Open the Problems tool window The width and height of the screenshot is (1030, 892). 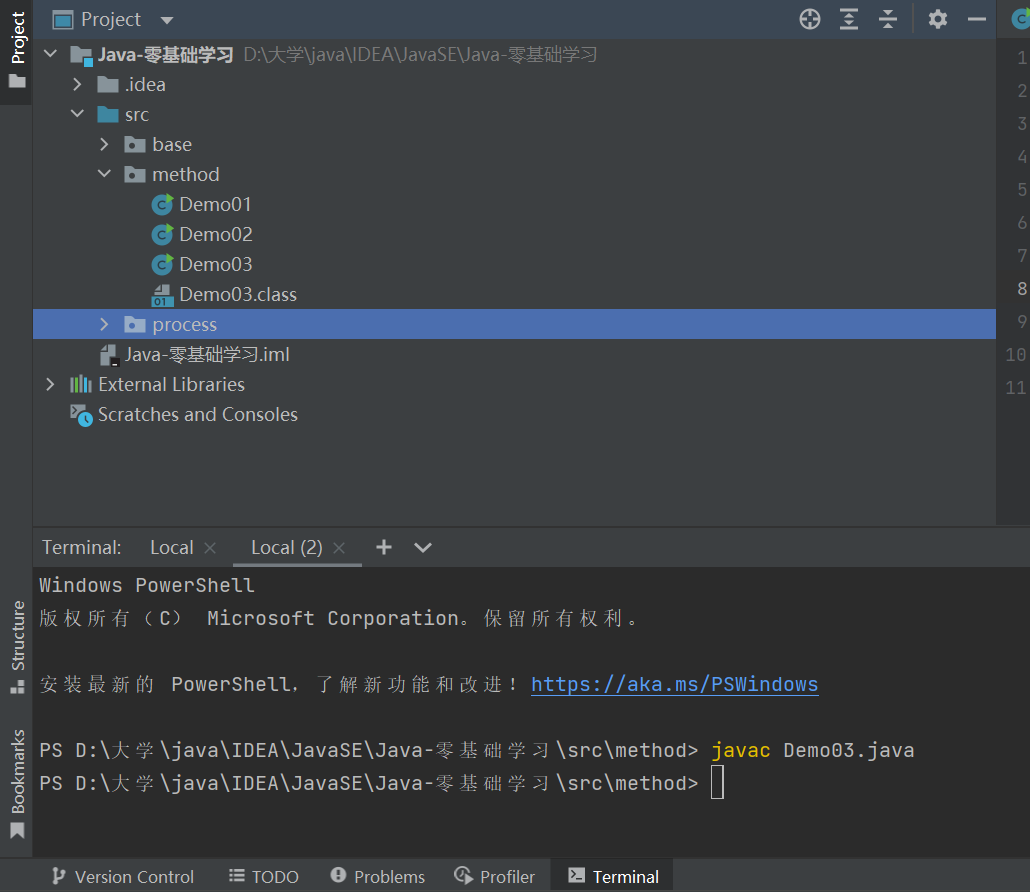point(377,876)
